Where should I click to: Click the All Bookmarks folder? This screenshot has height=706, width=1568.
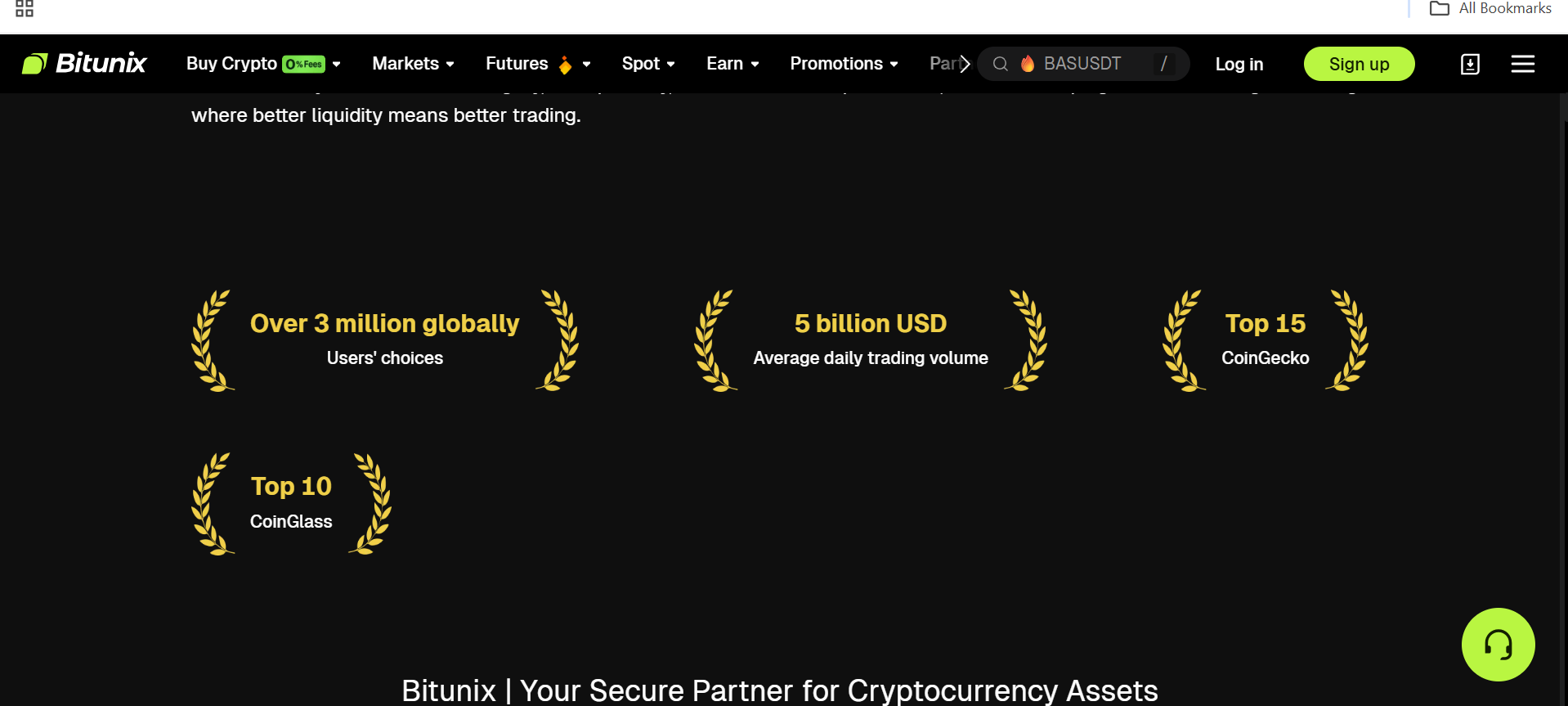pos(1490,9)
